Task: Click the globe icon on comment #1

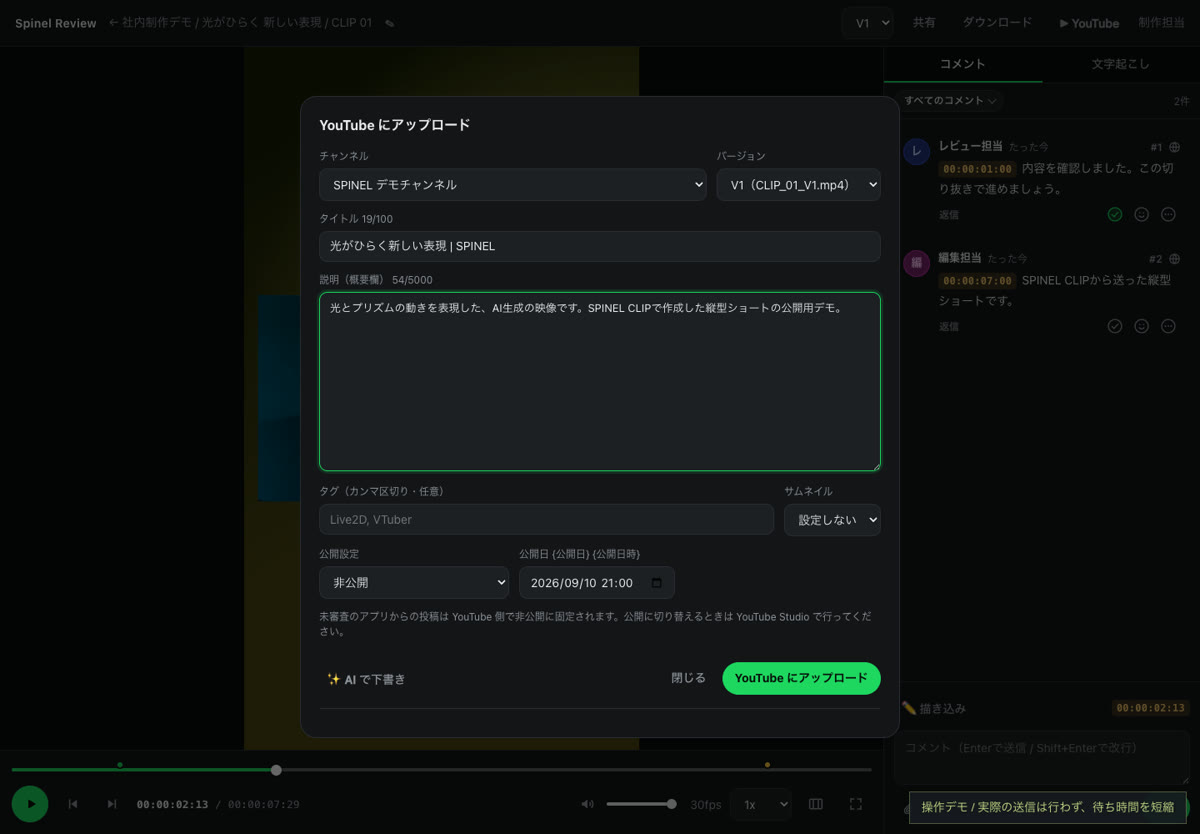Action: [x=1175, y=147]
